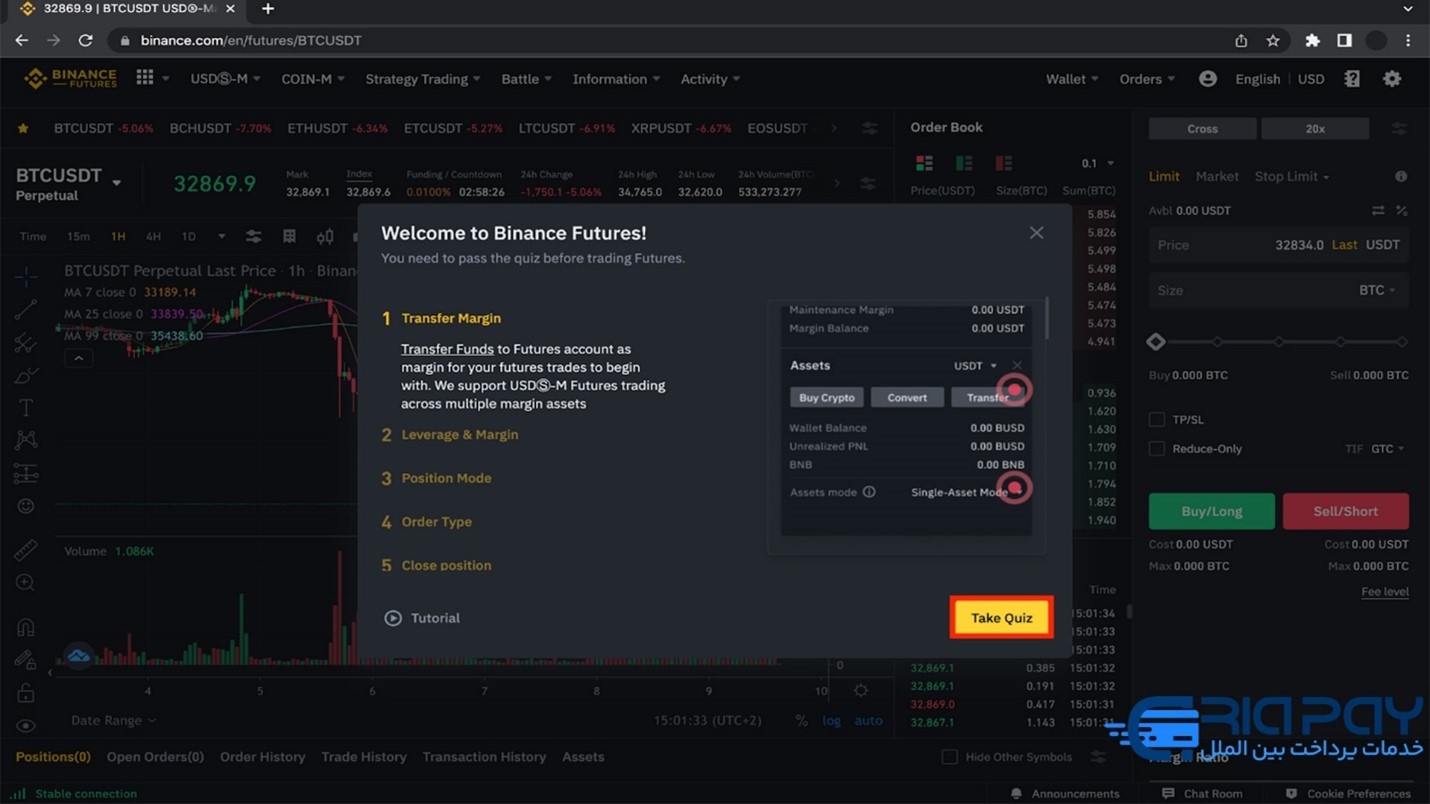
Task: Open the Size unit BTC dropdown
Action: click(1377, 290)
